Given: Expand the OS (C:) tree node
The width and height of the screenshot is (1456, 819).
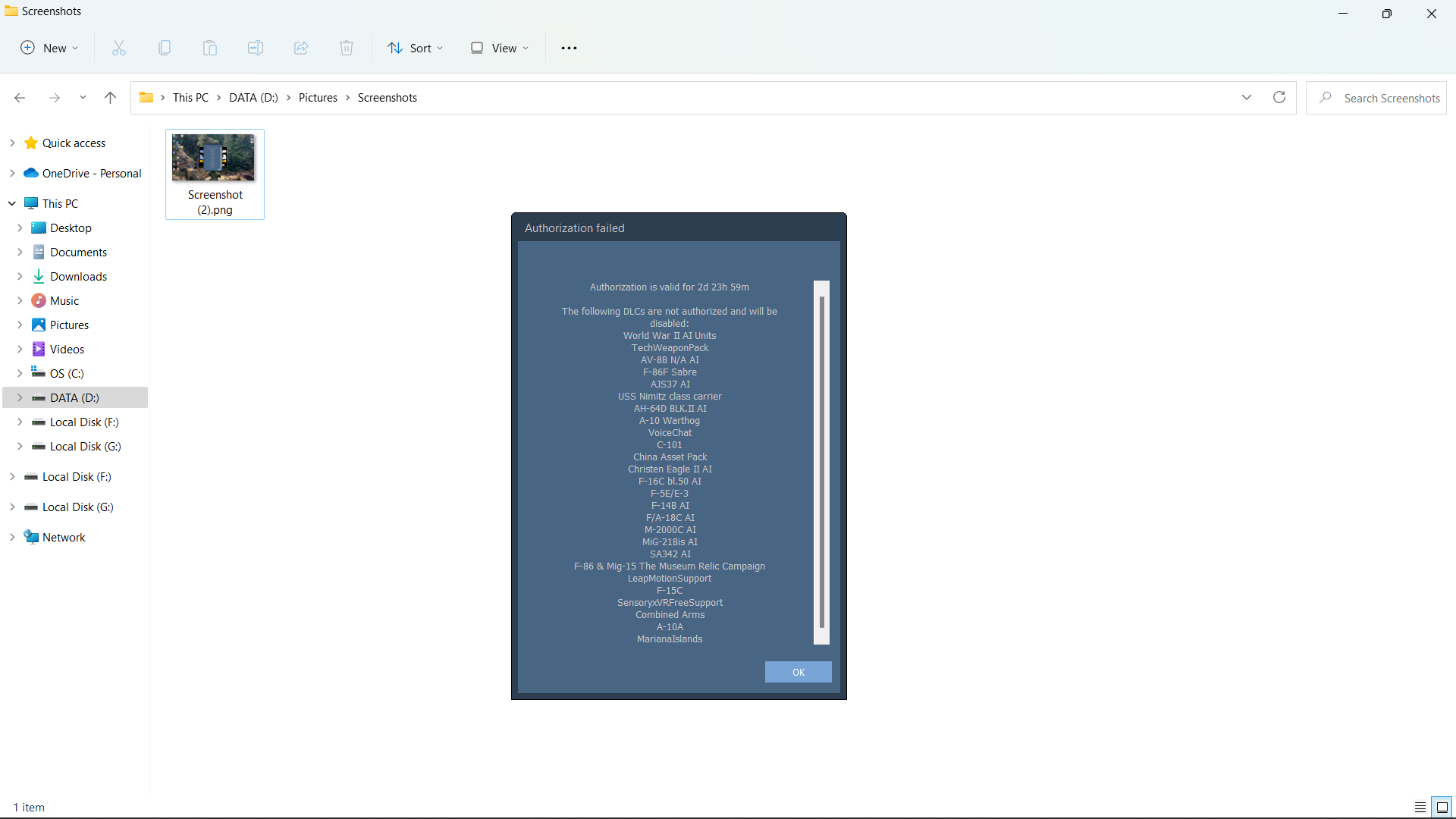Looking at the screenshot, I should (20, 373).
